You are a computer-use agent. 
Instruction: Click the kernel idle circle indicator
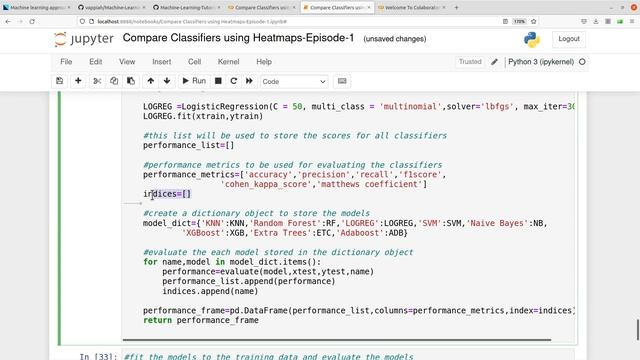pyautogui.click(x=582, y=62)
